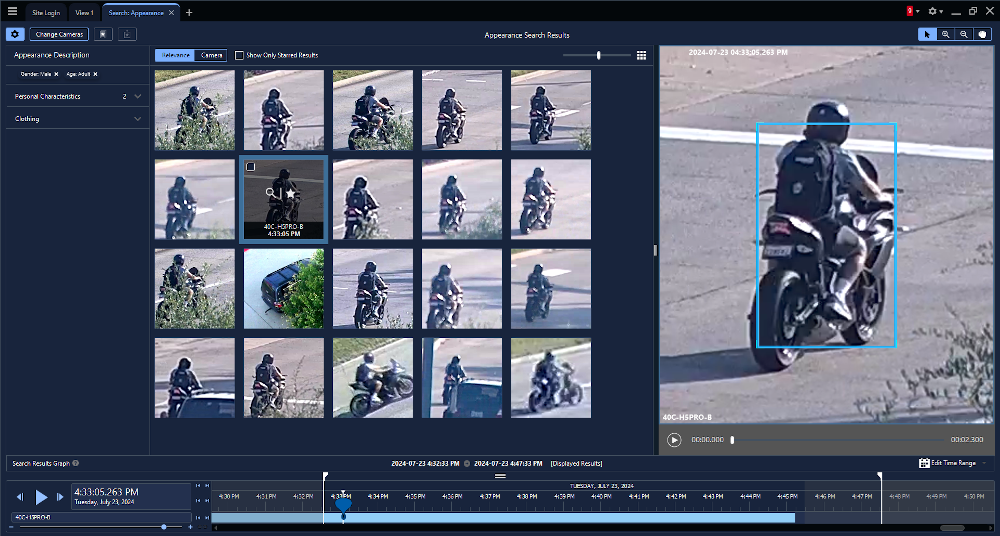Click the zoom in magnifier tool
This screenshot has height=536, width=1000.
point(946,34)
